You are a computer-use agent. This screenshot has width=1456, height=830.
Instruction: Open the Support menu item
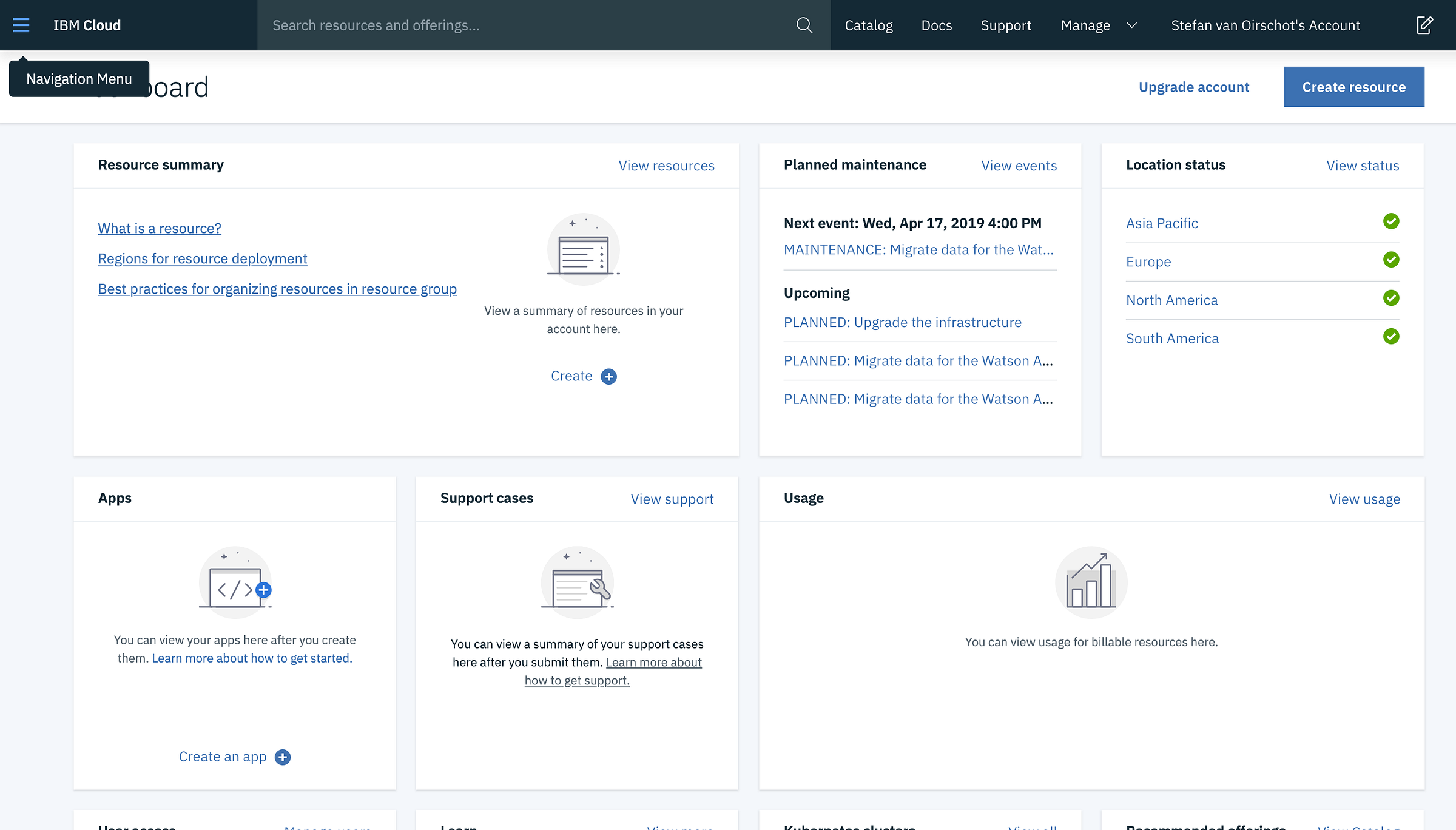coord(1006,25)
